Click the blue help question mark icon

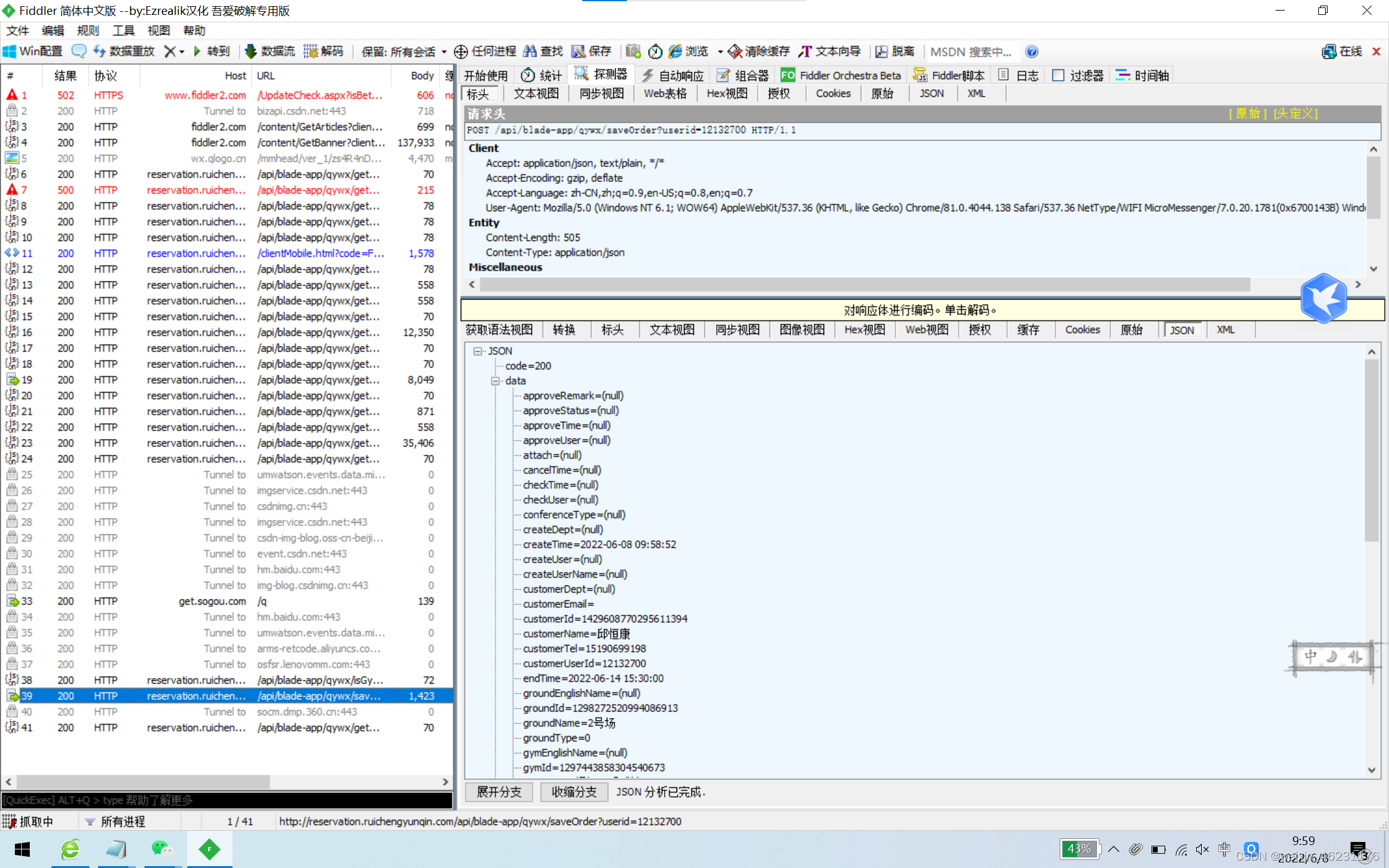click(1032, 51)
